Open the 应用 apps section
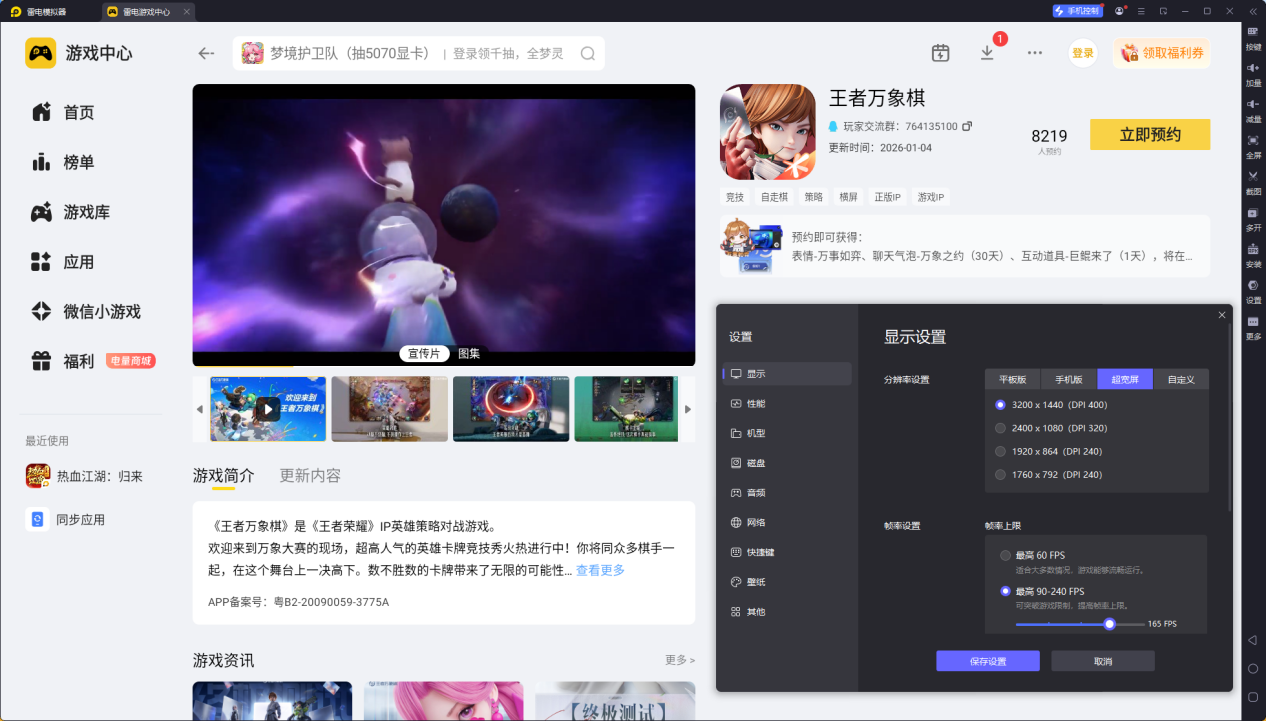This screenshot has height=721, width=1266. pyautogui.click(x=62, y=262)
